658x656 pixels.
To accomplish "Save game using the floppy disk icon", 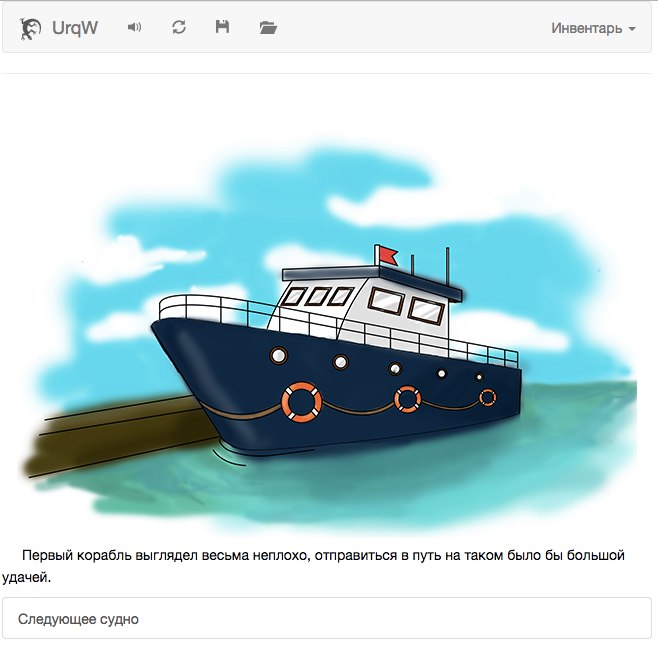I will click(x=222, y=27).
